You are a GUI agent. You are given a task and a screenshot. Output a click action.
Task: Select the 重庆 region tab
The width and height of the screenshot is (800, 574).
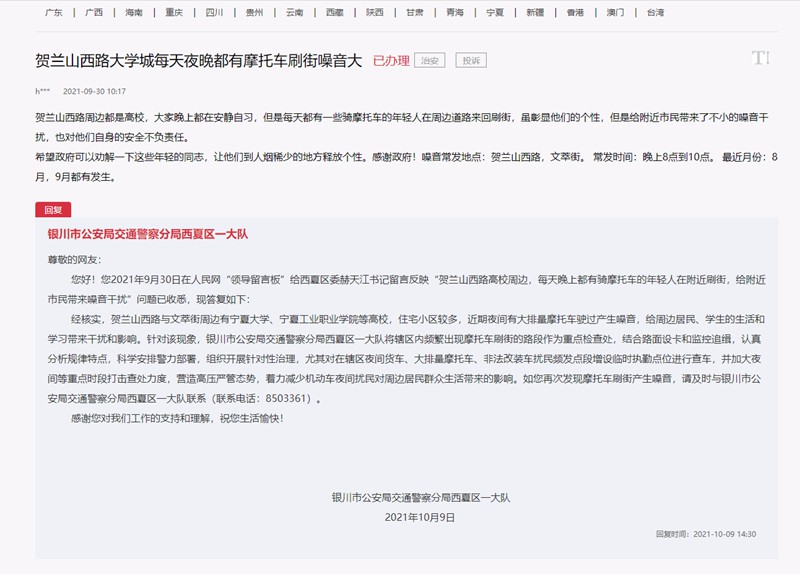click(x=174, y=13)
